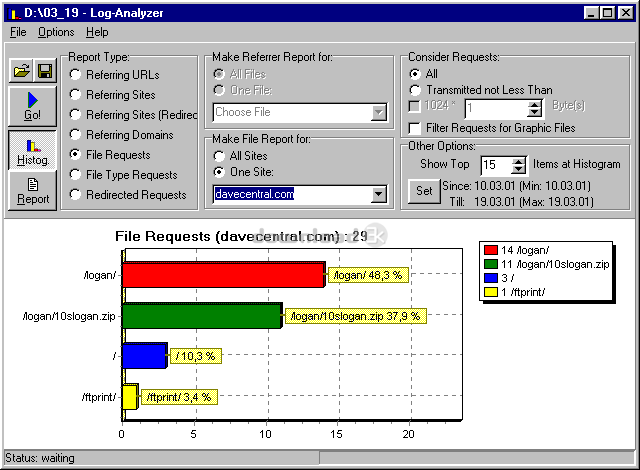The image size is (640, 470).
Task: Click the '11 /logan/10slogan.zip' legend entry
Action: coord(555,264)
